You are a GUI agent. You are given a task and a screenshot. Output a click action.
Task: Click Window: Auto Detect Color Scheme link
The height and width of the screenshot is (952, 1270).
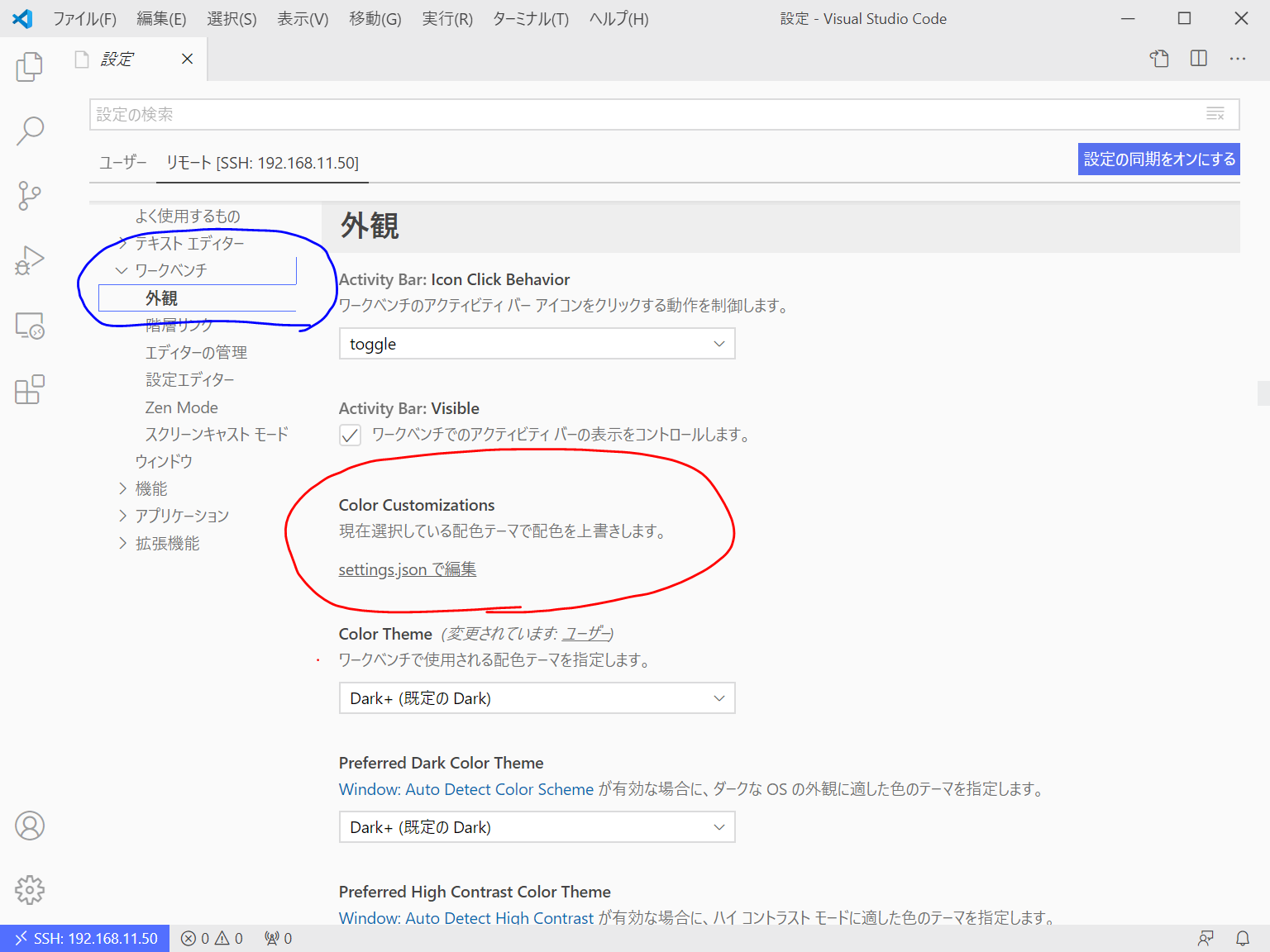tap(466, 789)
